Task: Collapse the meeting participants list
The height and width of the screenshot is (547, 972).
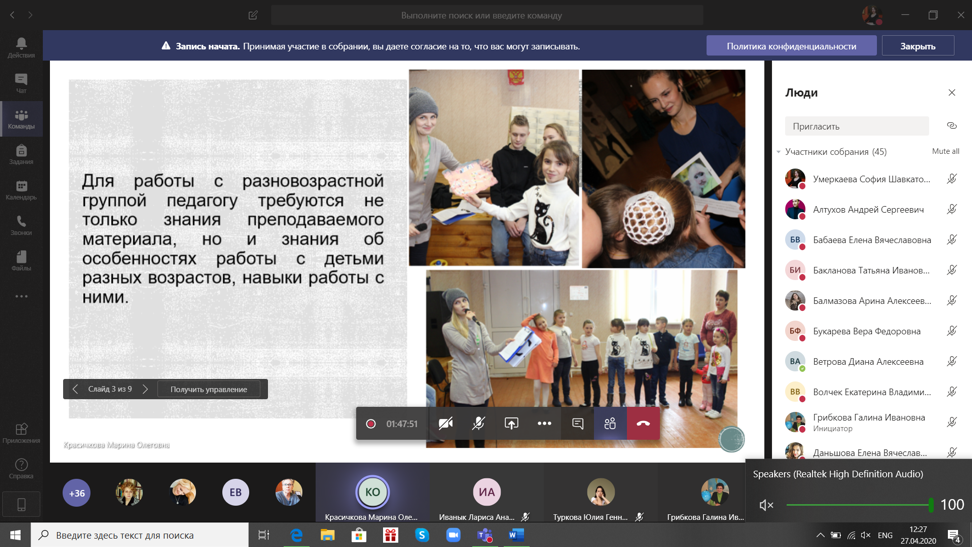Action: (779, 152)
